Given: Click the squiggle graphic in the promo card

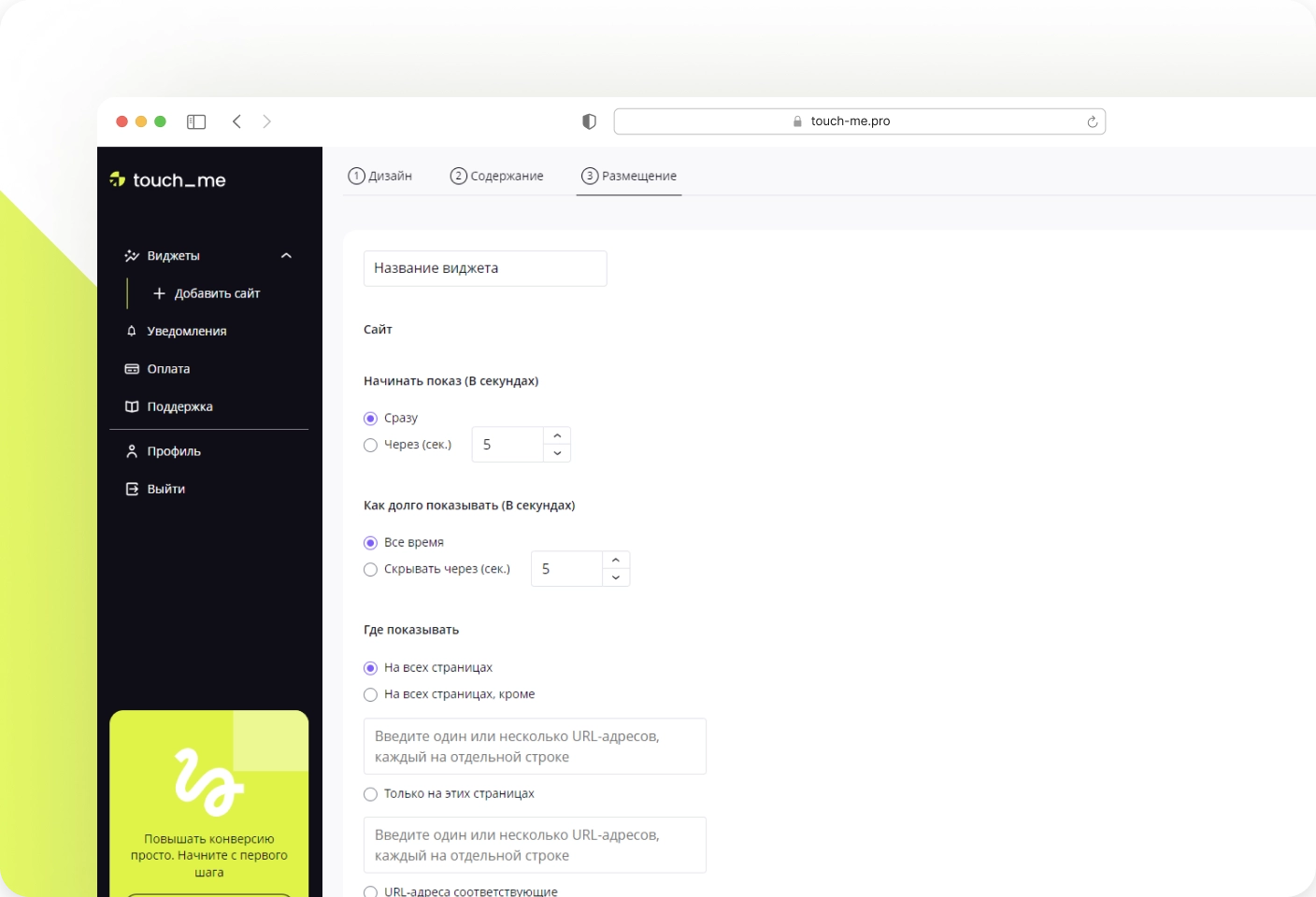Looking at the screenshot, I should [x=209, y=781].
